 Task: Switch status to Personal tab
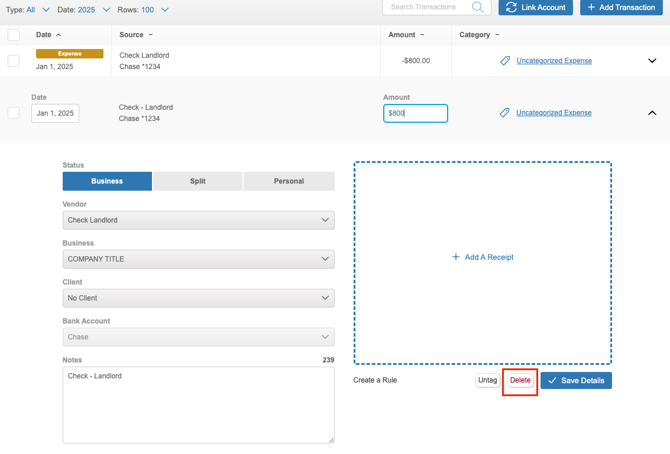point(288,181)
